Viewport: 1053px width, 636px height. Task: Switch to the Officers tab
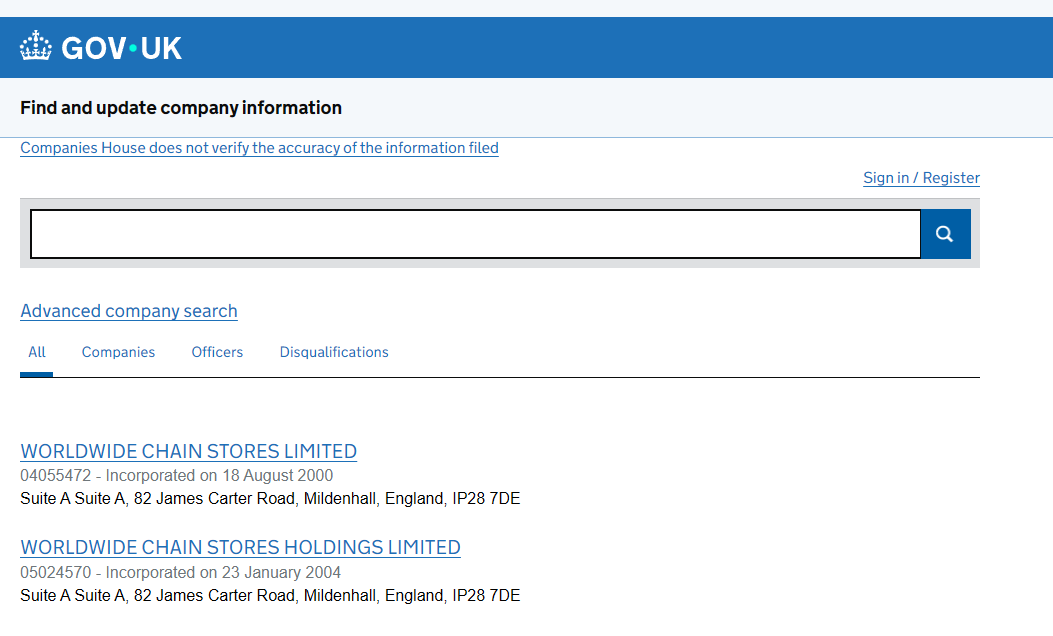(x=217, y=352)
